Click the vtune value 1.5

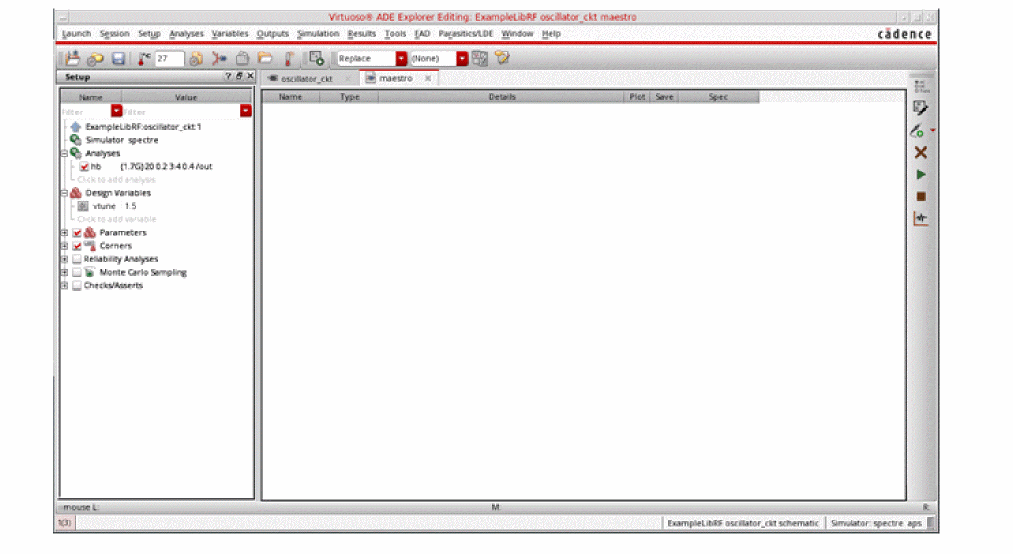(x=131, y=206)
